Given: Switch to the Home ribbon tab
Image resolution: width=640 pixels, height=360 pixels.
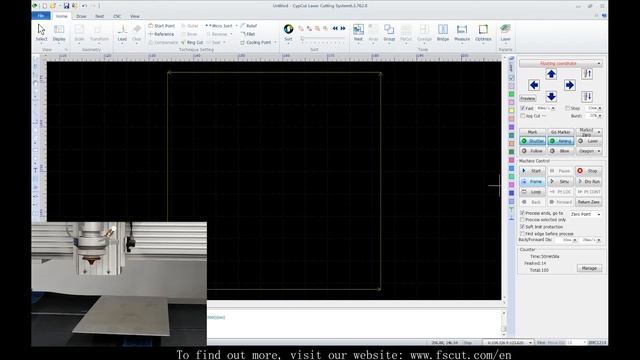Looking at the screenshot, I should click(62, 16).
